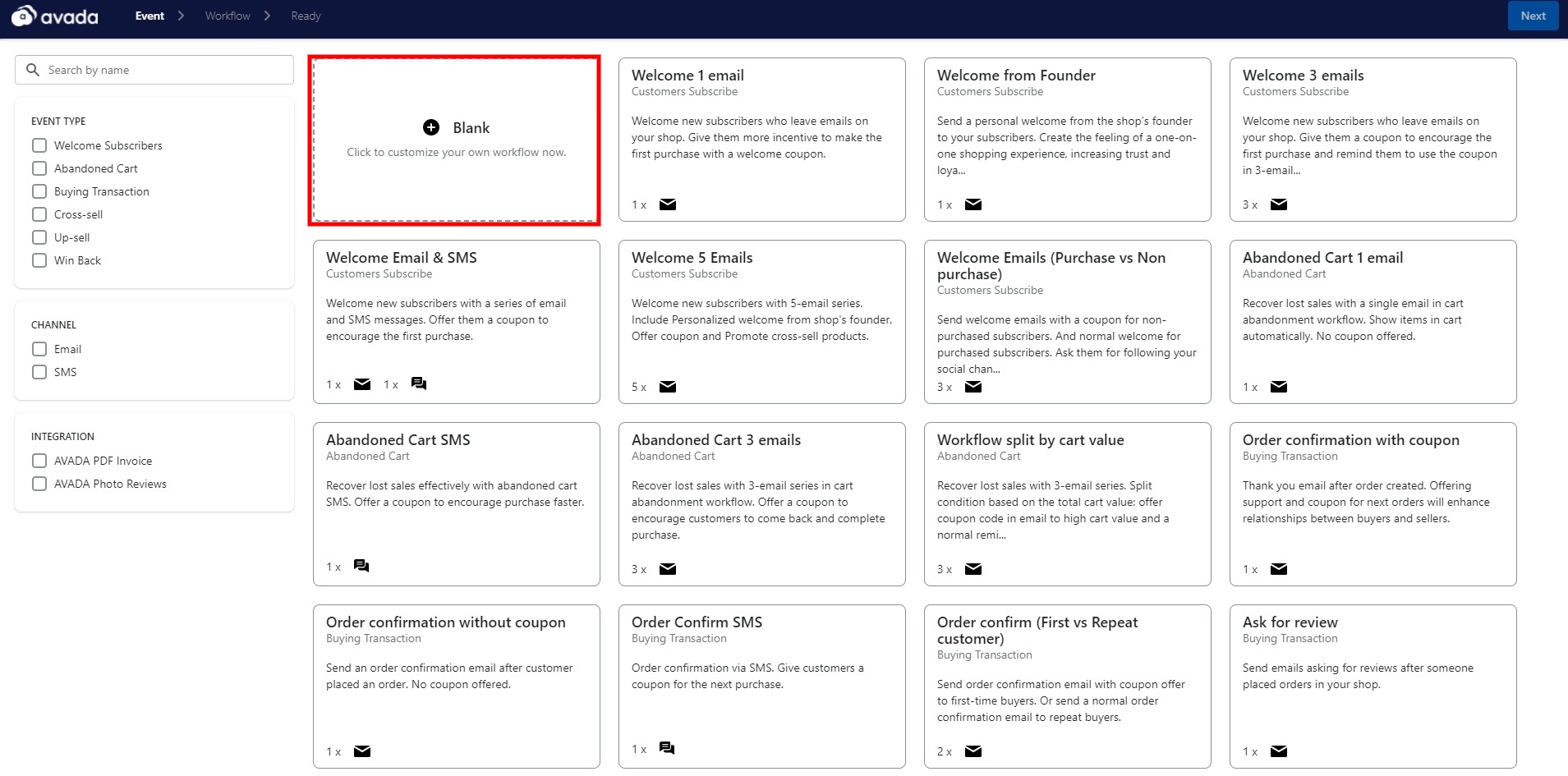The width and height of the screenshot is (1568, 776).
Task: Click the plus icon on Blank card
Action: [x=431, y=127]
